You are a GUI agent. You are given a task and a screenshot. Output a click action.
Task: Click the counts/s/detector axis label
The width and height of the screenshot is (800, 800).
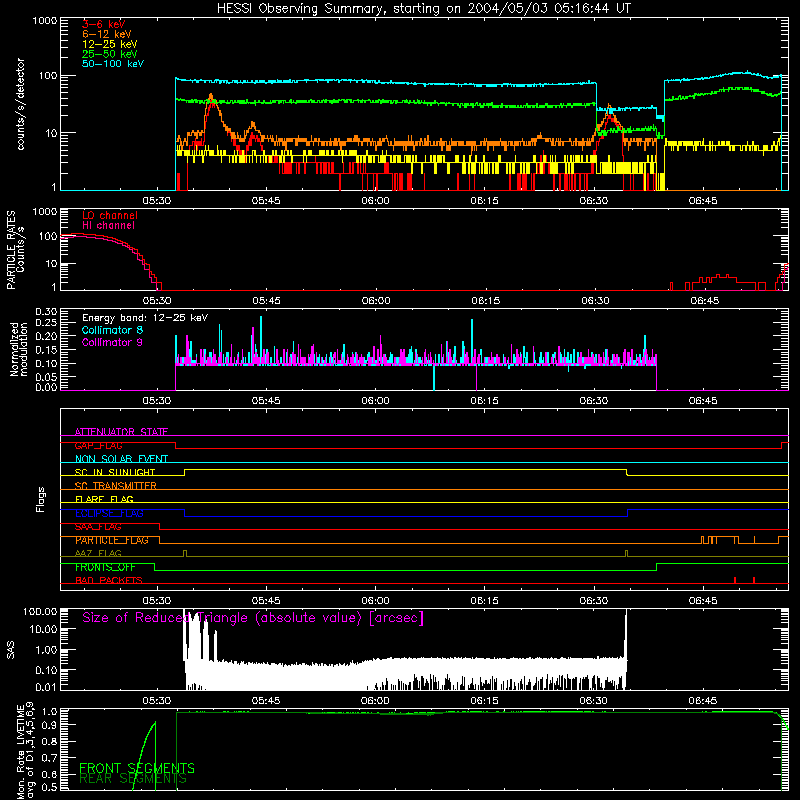[x=20, y=104]
